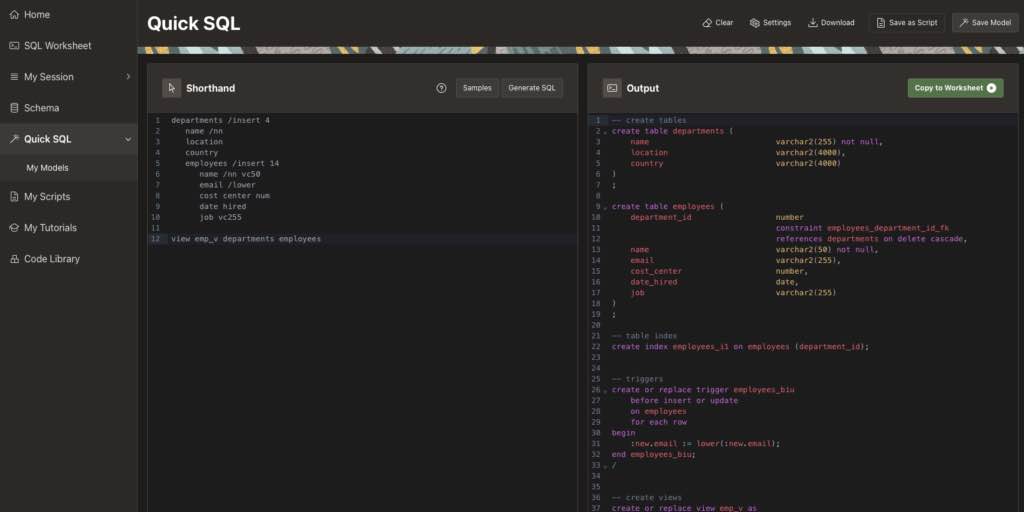Click the My Scripts document icon
This screenshot has height=512, width=1024.
tap(14, 197)
